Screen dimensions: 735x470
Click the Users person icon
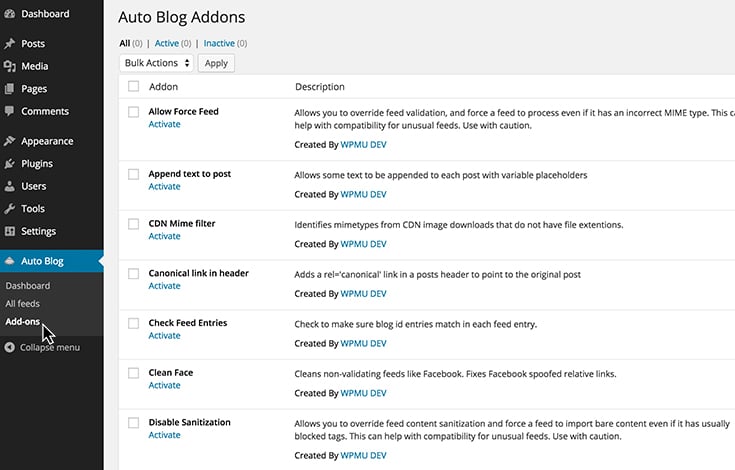10,186
